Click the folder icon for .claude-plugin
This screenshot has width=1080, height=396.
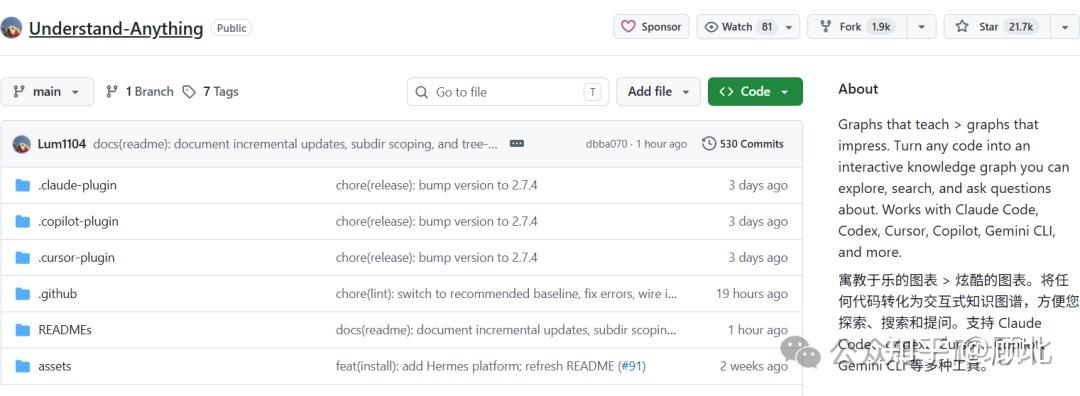click(23, 185)
